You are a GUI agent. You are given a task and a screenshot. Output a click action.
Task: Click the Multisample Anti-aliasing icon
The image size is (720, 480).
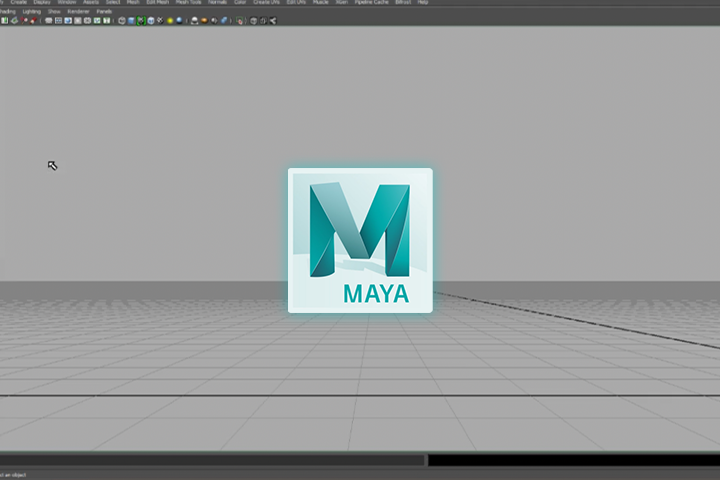(214, 21)
